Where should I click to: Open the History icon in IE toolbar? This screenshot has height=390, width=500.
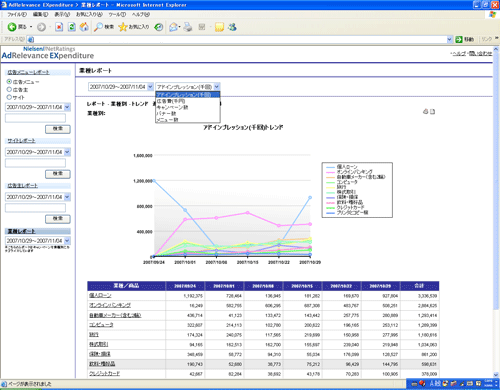(x=159, y=27)
